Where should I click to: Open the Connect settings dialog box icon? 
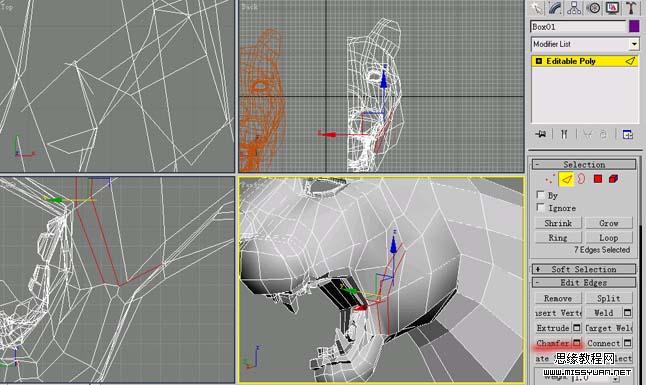627,343
